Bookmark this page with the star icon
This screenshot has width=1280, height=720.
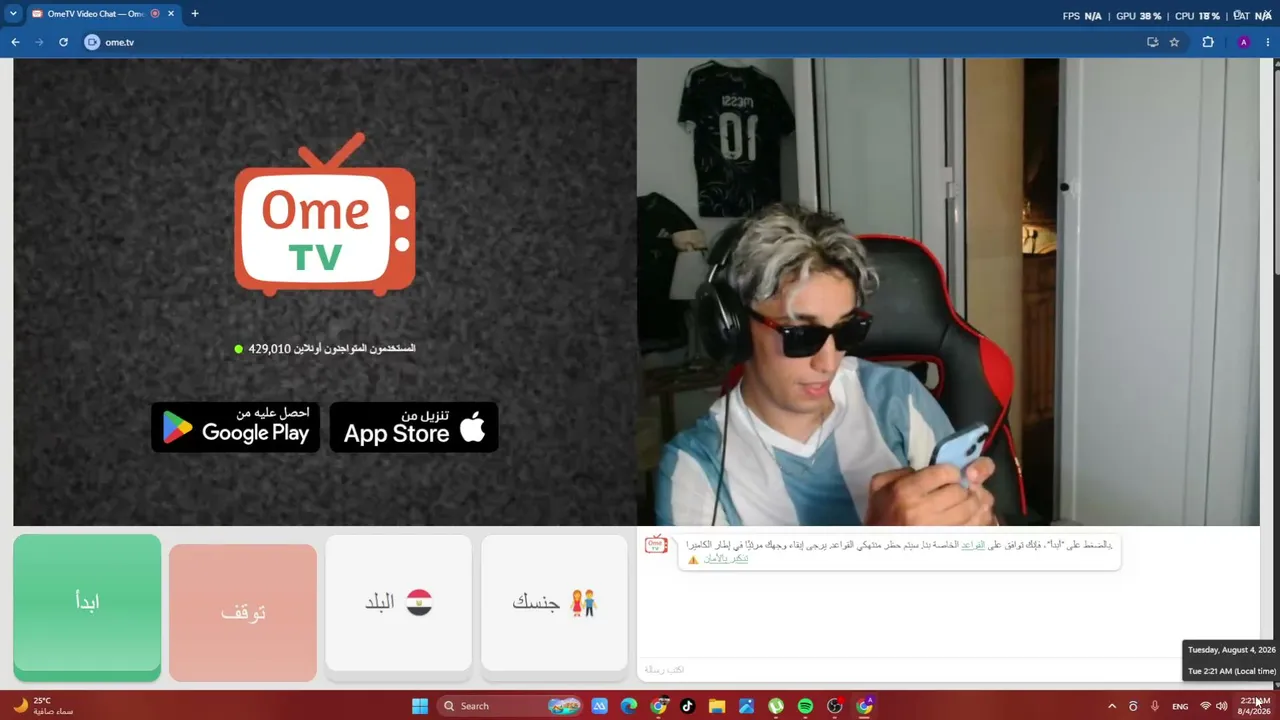click(1174, 42)
